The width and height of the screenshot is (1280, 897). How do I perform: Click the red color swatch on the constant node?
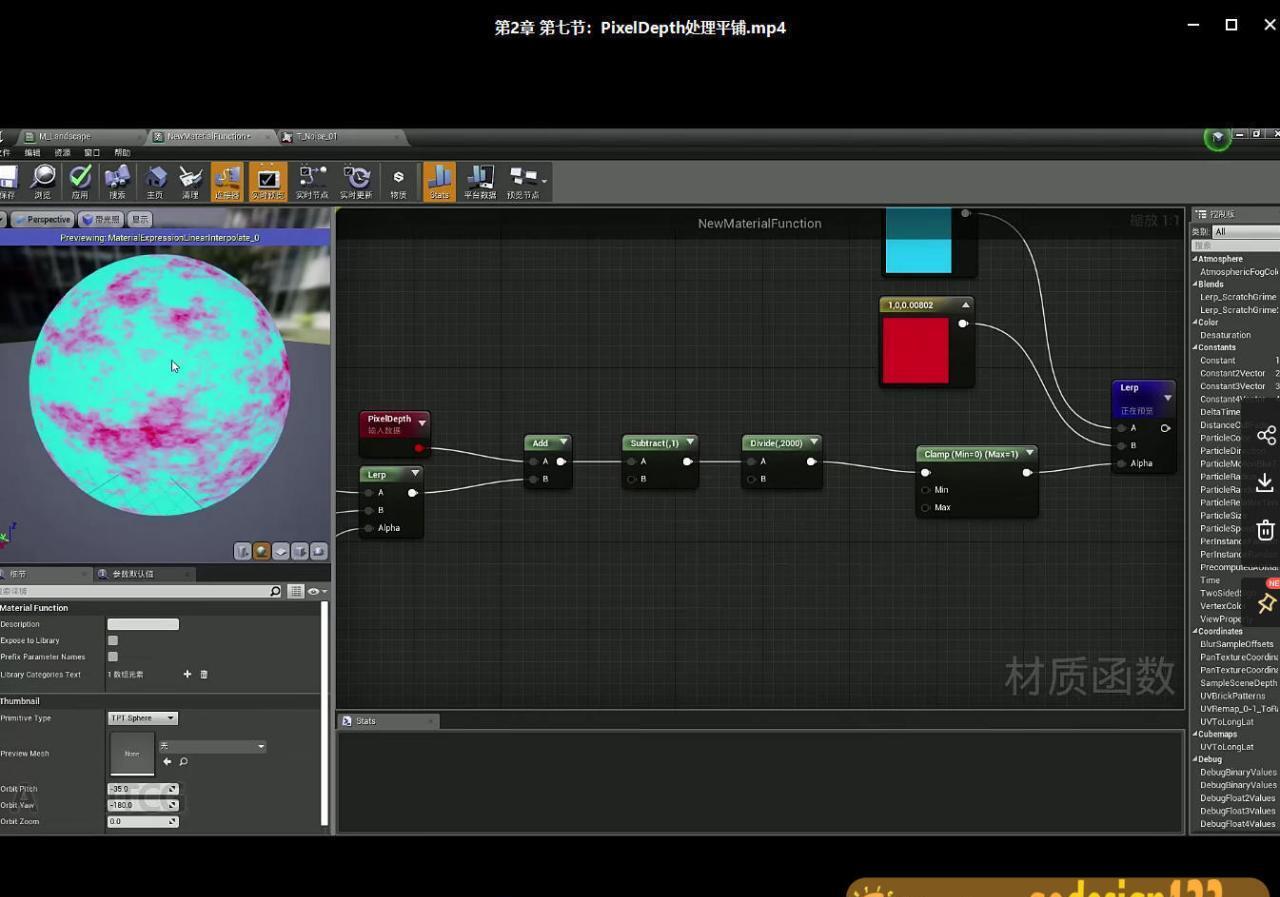point(916,350)
